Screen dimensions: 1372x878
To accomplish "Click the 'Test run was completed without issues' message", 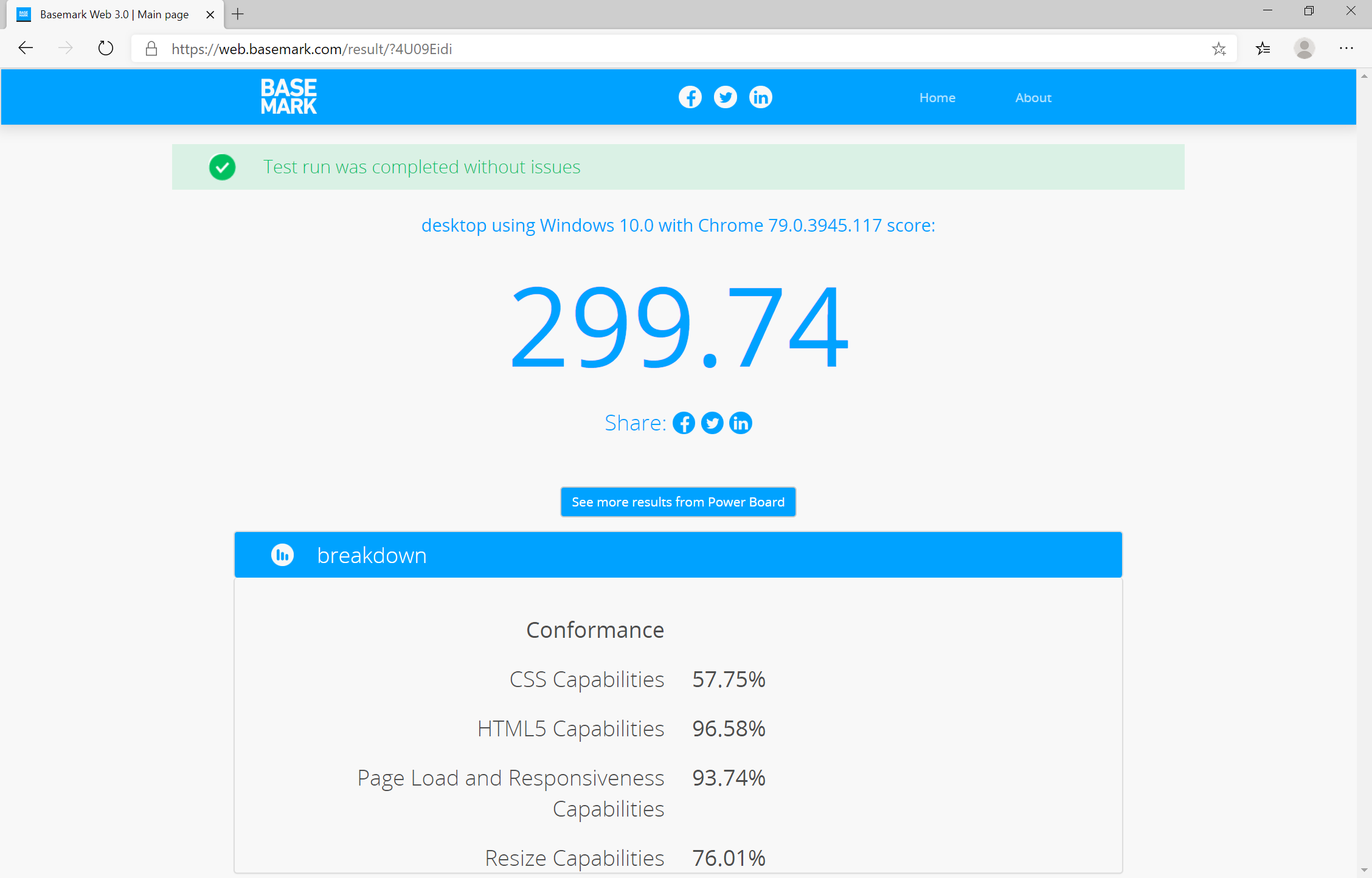I will 421,167.
